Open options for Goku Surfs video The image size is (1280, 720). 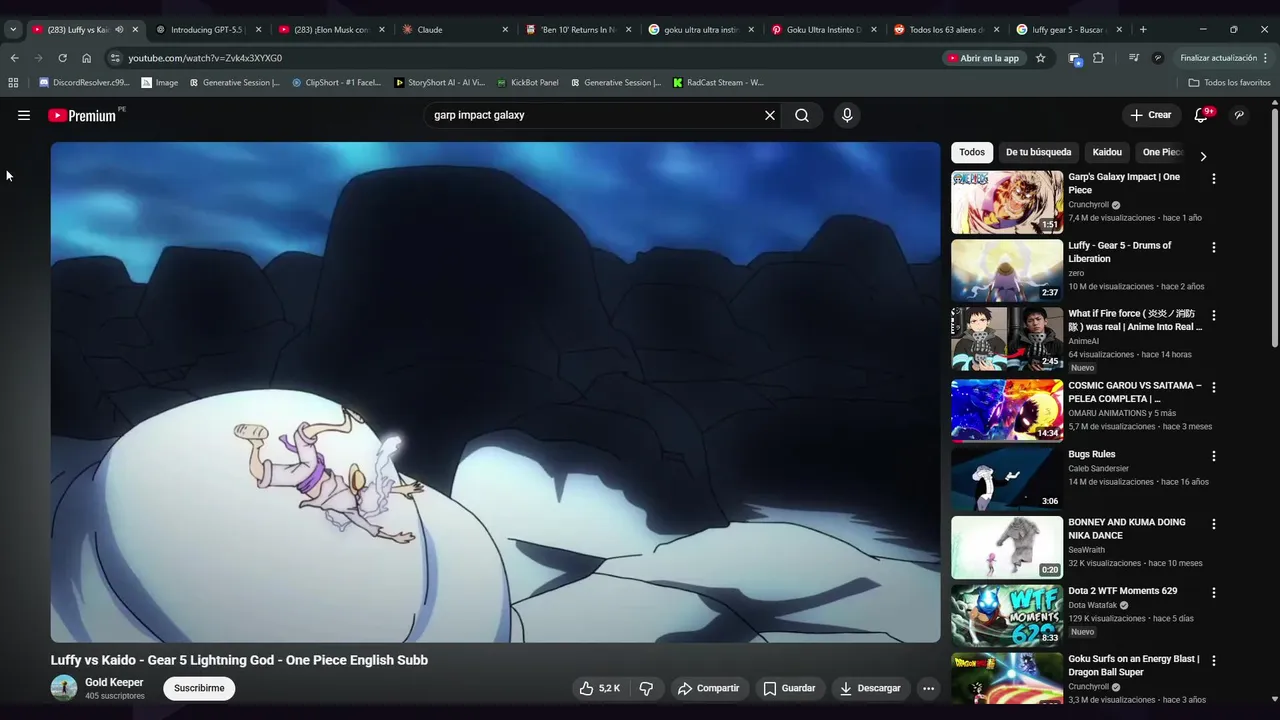pos(1214,661)
